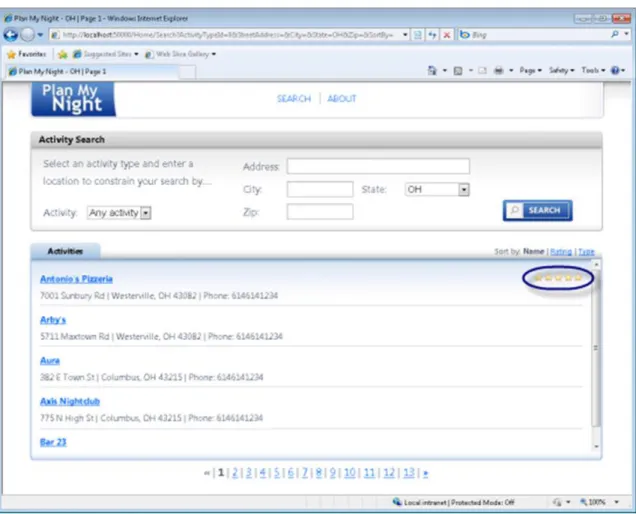This screenshot has width=636, height=514.
Task: Open the Tools menu
Action: pyautogui.click(x=593, y=71)
